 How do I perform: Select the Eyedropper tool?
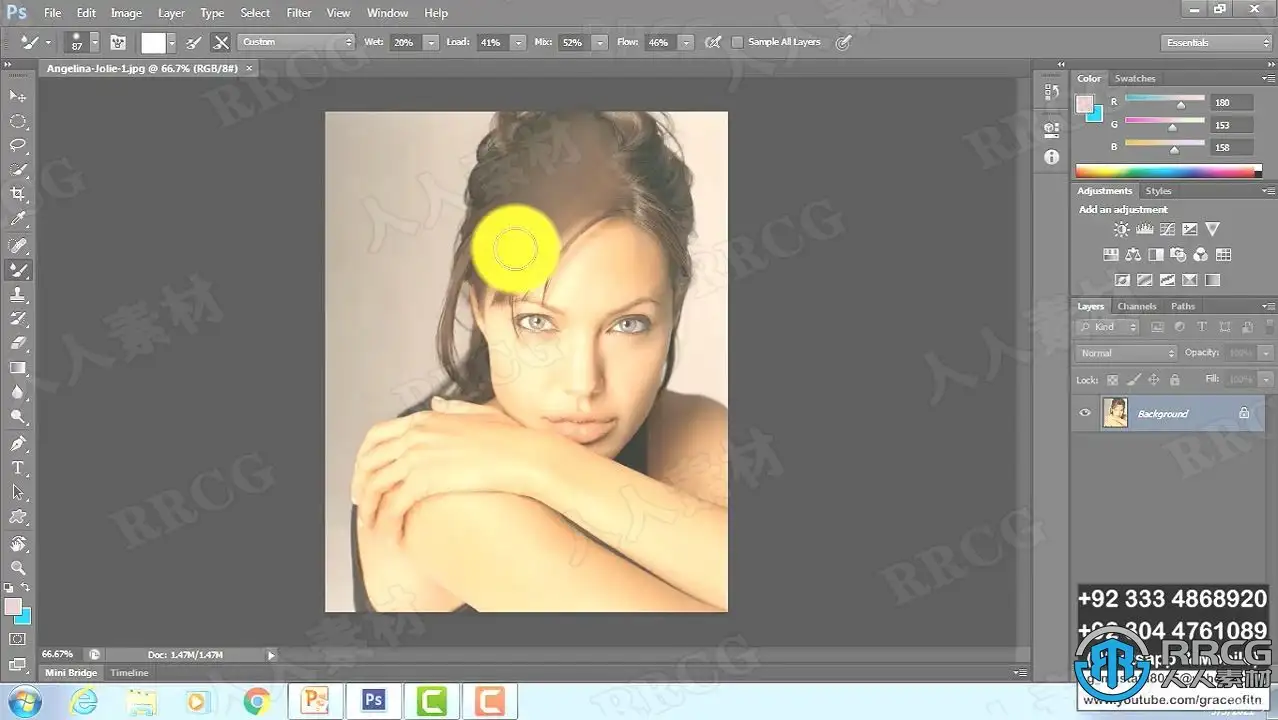pos(18,219)
